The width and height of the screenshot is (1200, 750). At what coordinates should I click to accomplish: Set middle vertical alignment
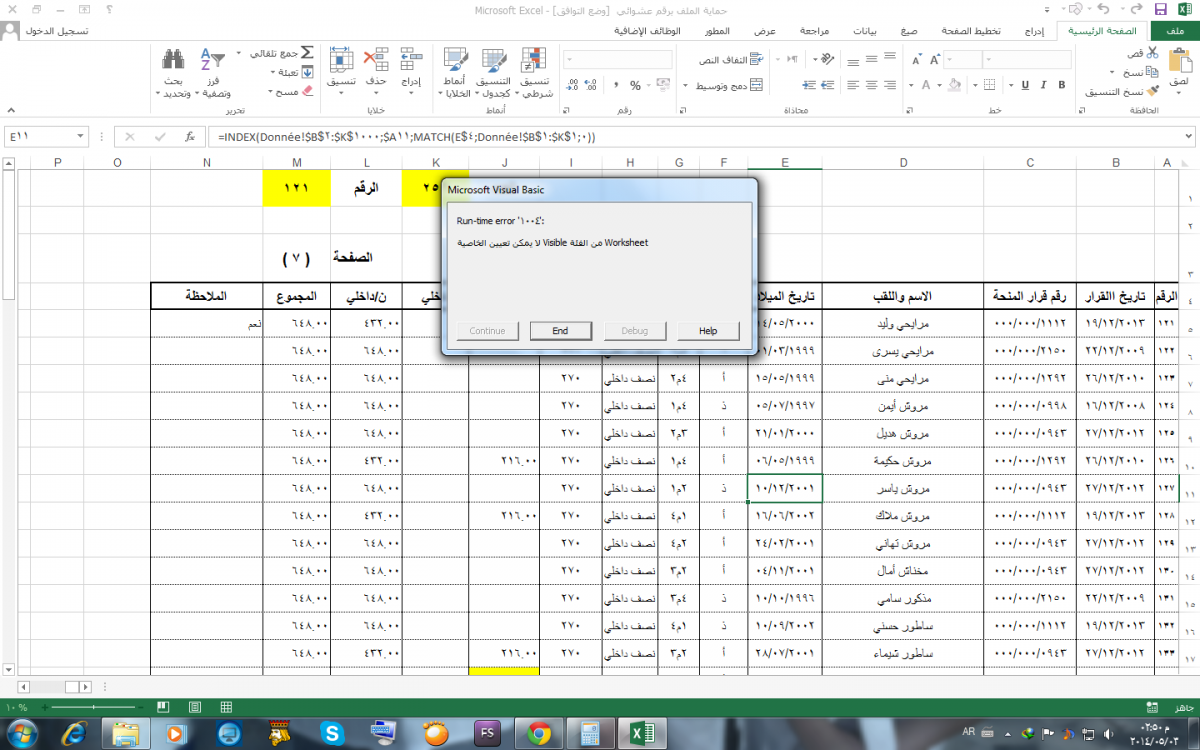click(872, 60)
